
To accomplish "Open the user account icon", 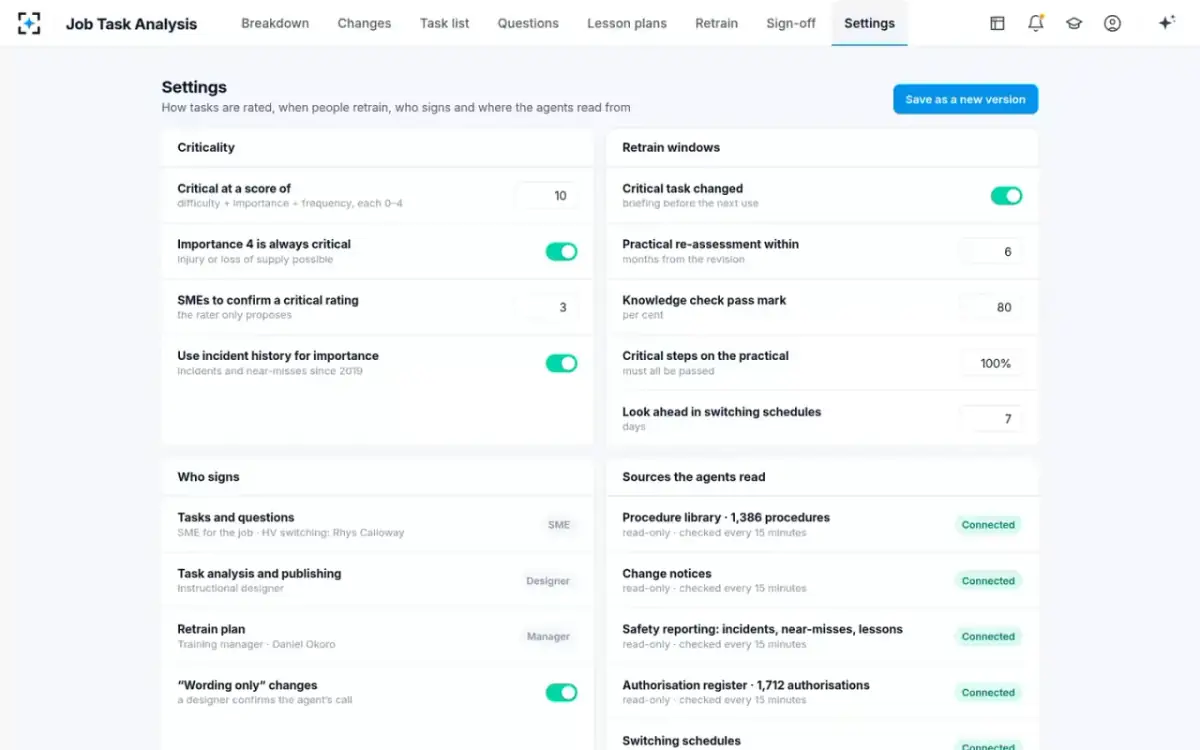I will (x=1112, y=23).
